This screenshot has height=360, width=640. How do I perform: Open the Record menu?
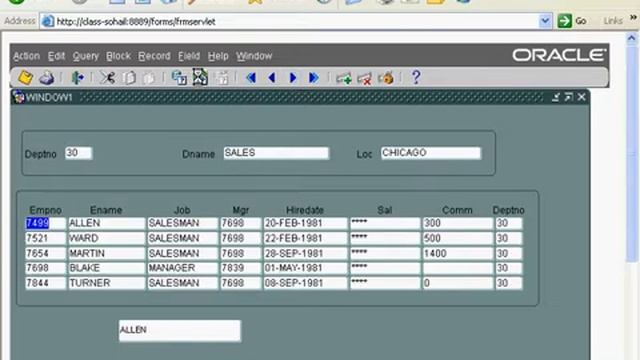coord(154,56)
